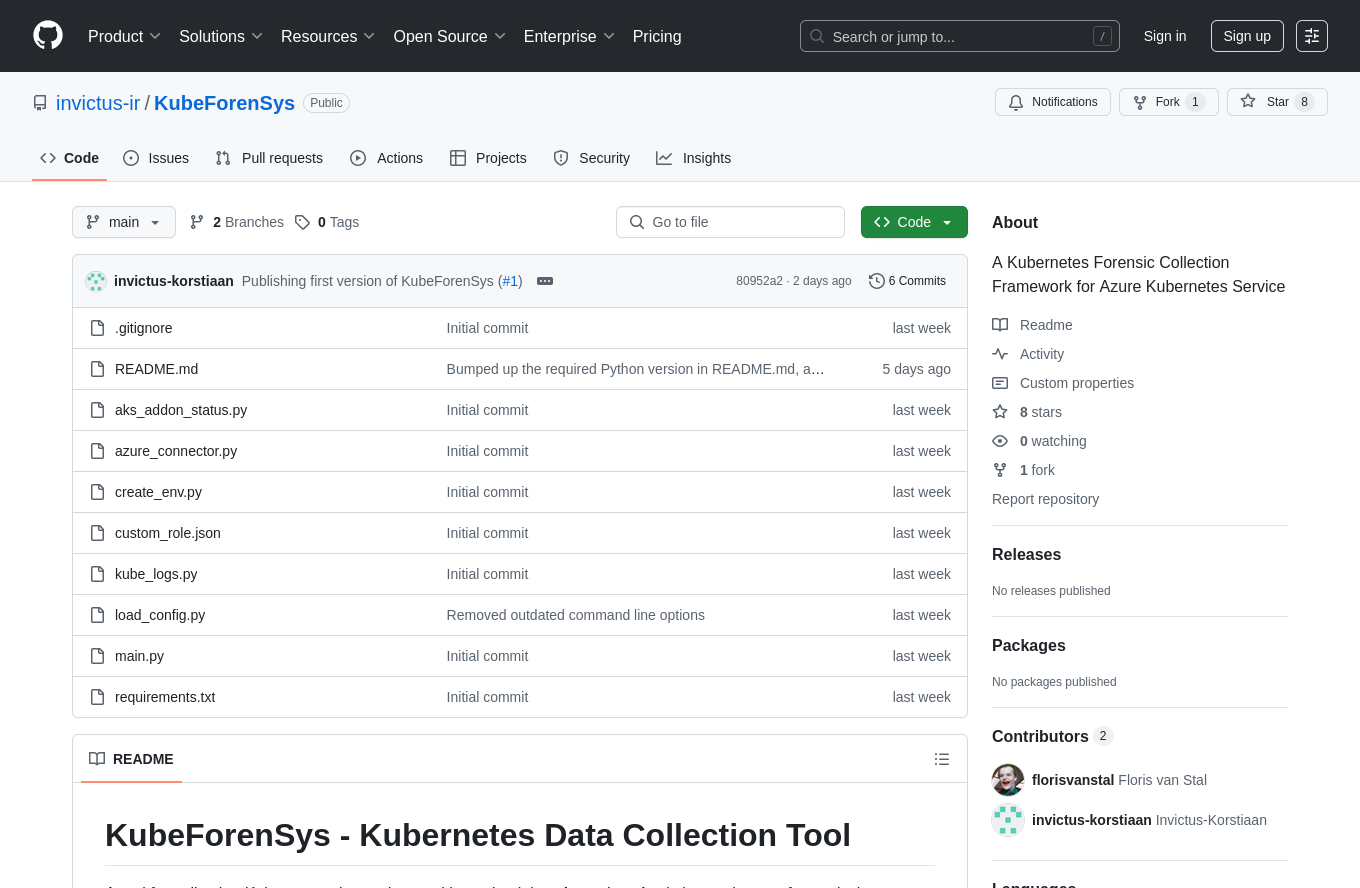The height and width of the screenshot is (888, 1360).
Task: Select the README tab header
Action: point(131,759)
